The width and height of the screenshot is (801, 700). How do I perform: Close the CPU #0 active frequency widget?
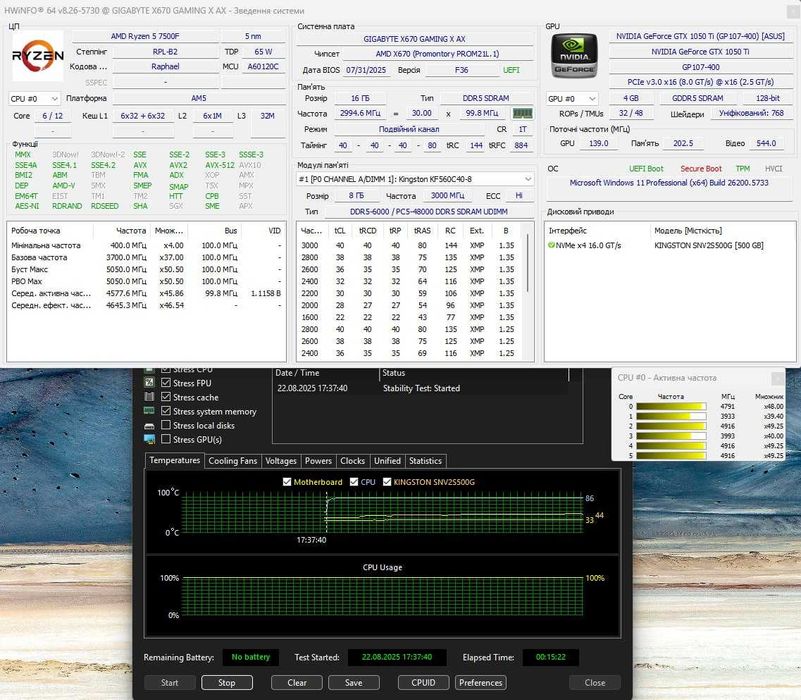coord(778,378)
